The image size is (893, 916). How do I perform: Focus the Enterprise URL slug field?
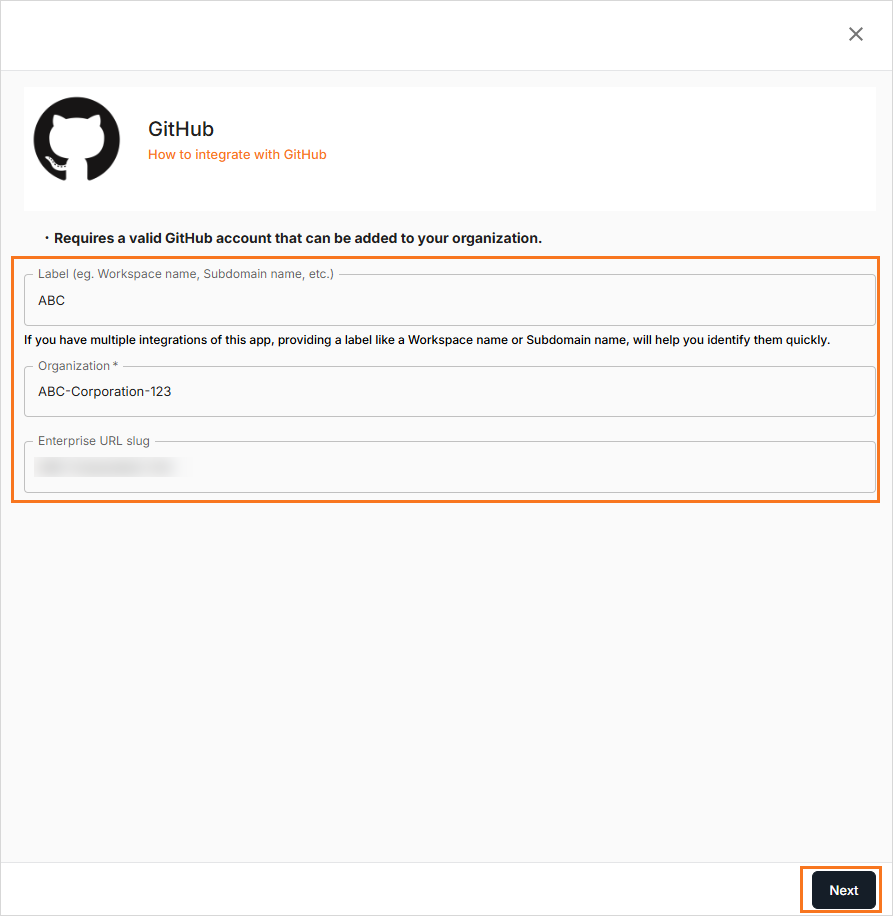pos(450,467)
